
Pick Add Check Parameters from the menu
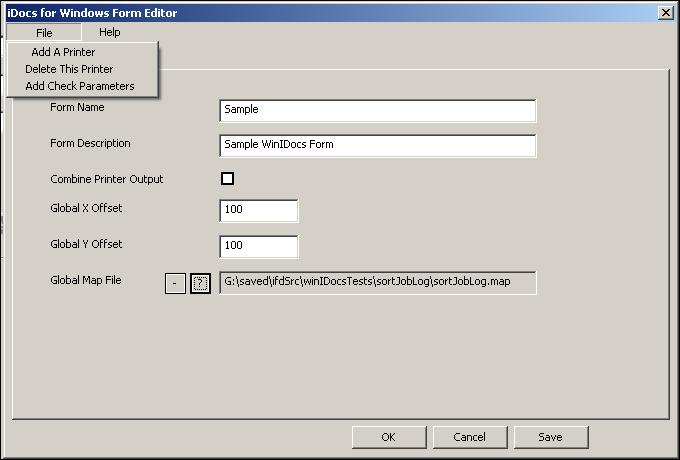[82, 86]
